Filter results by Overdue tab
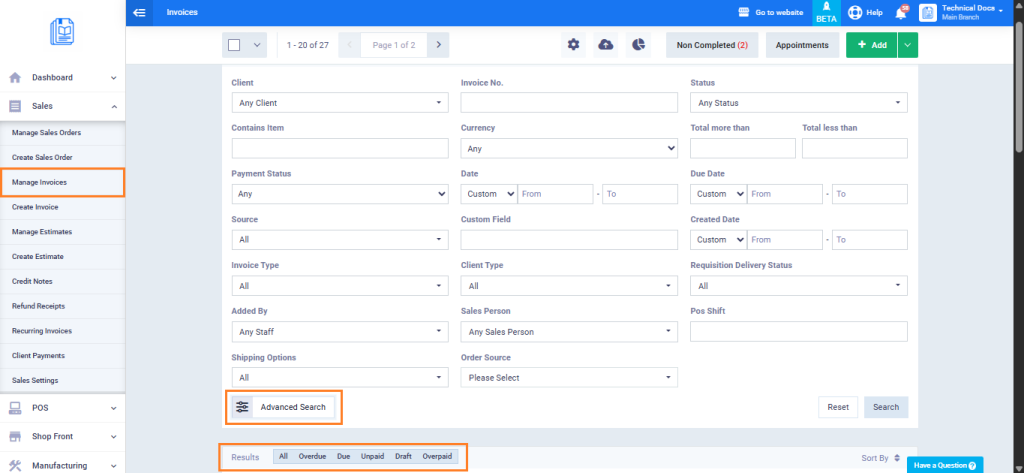 click(312, 456)
